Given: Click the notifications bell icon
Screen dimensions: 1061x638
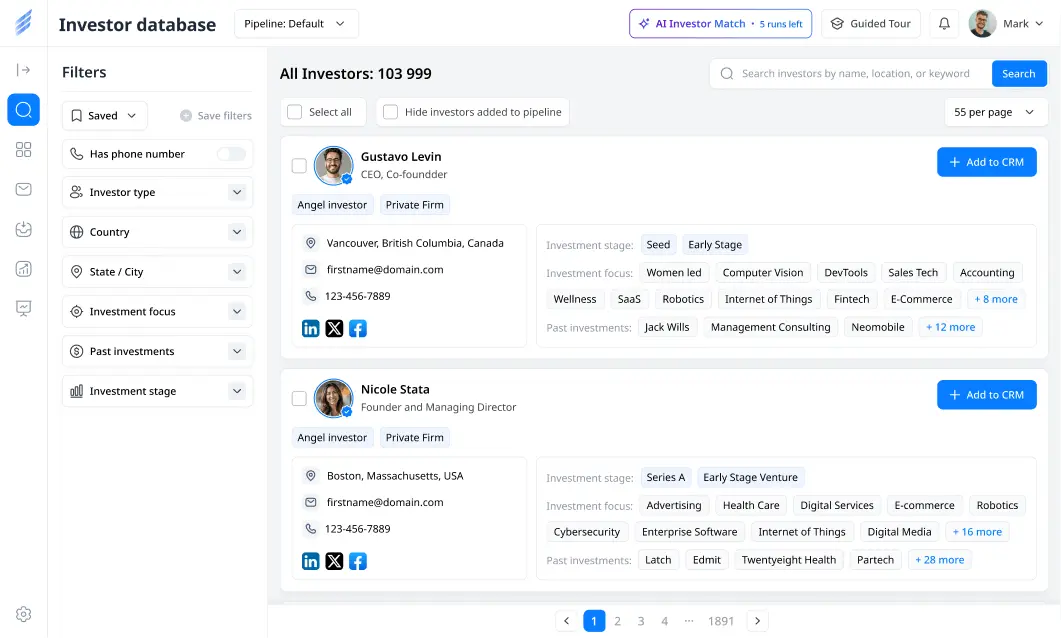Looking at the screenshot, I should tap(944, 24).
